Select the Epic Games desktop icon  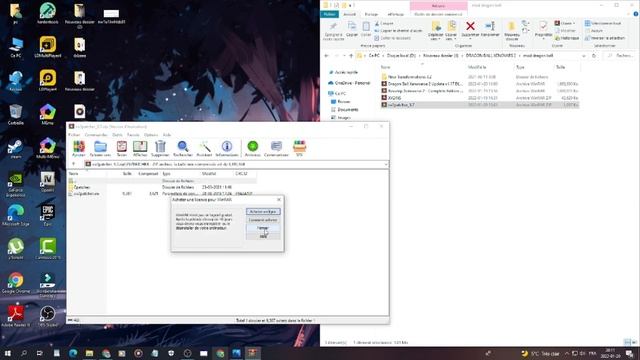[48, 215]
